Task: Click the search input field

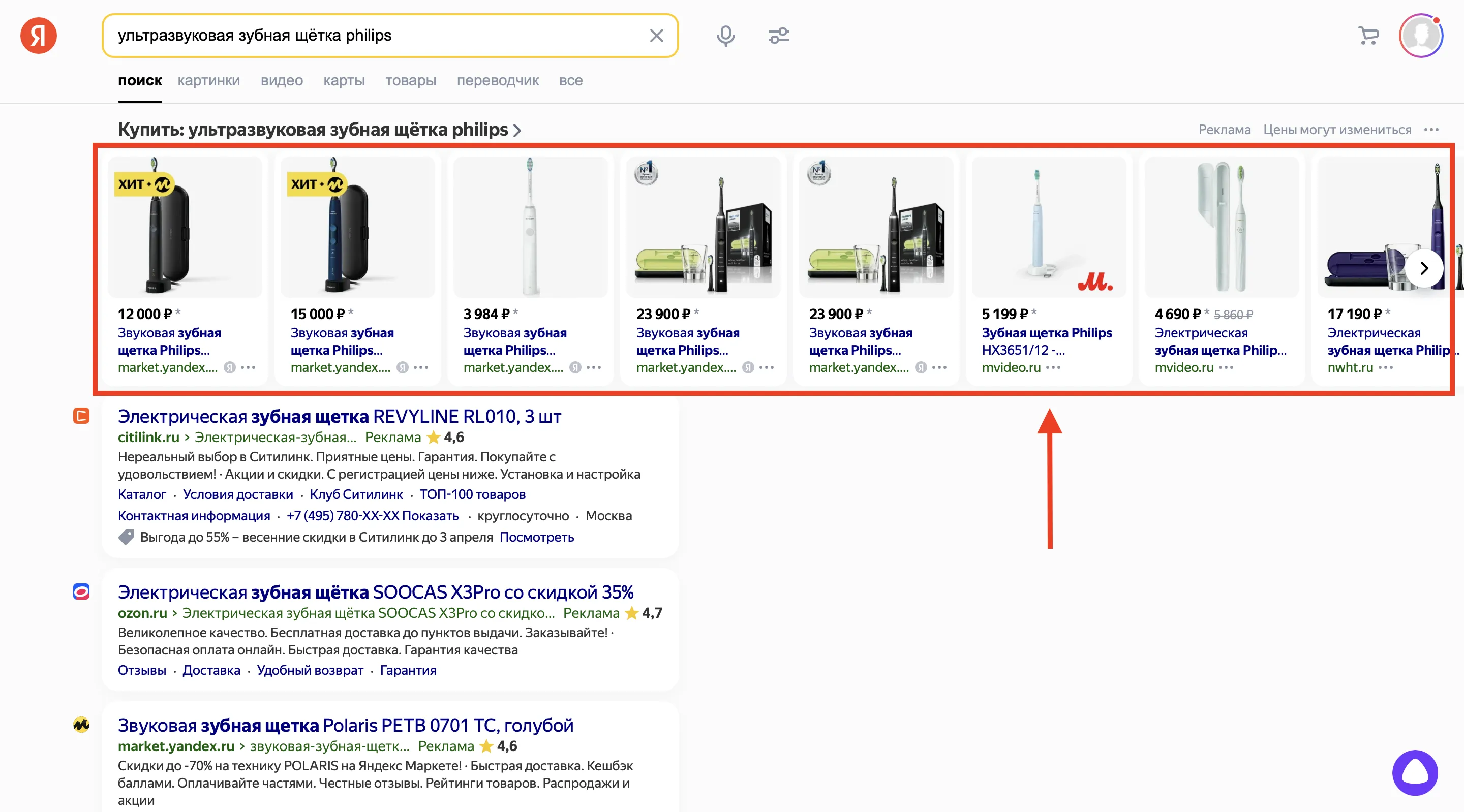Action: click(x=375, y=36)
